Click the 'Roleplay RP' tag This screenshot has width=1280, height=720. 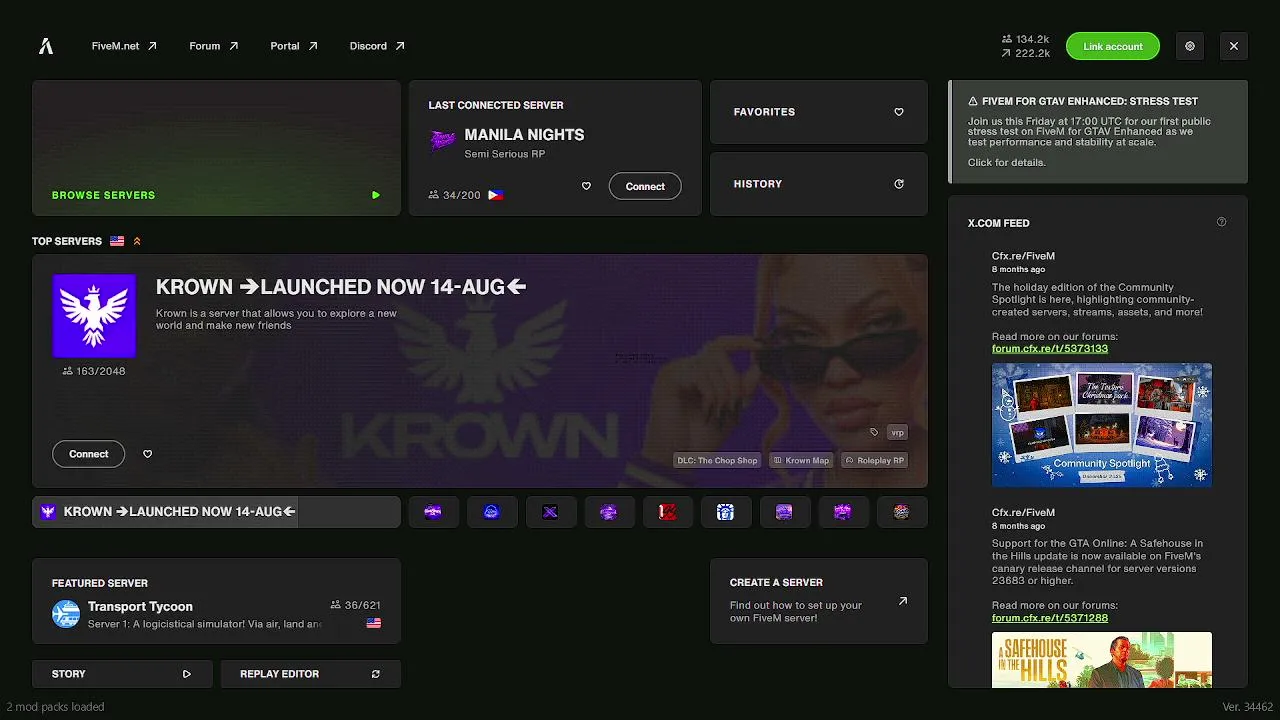pos(874,460)
